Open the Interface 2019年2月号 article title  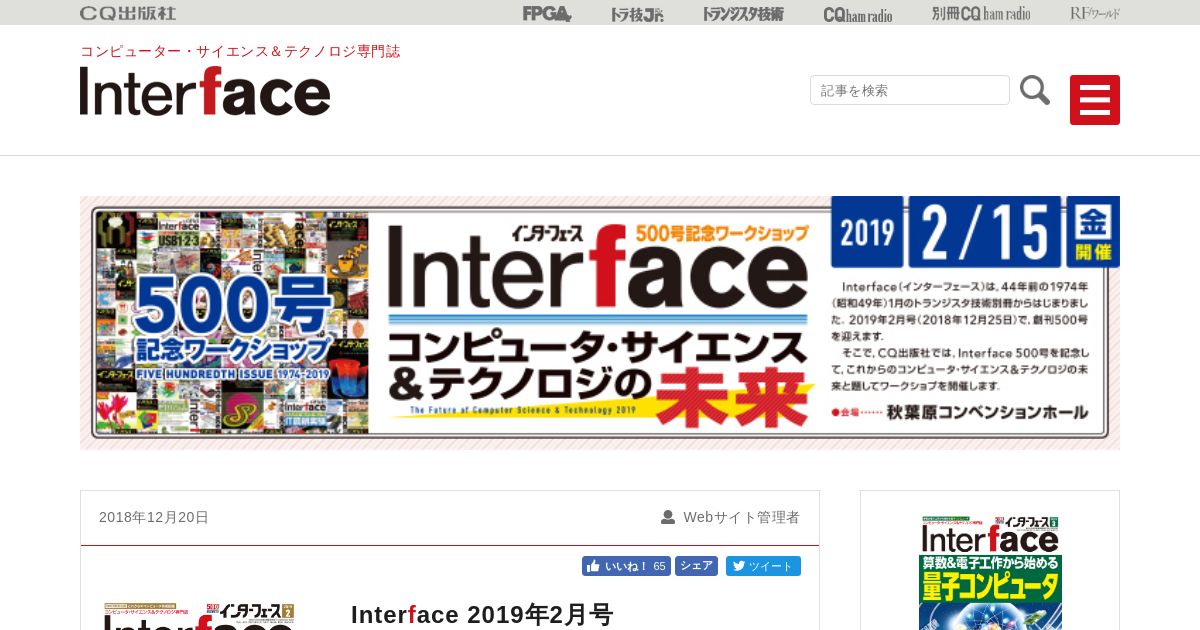(x=482, y=614)
